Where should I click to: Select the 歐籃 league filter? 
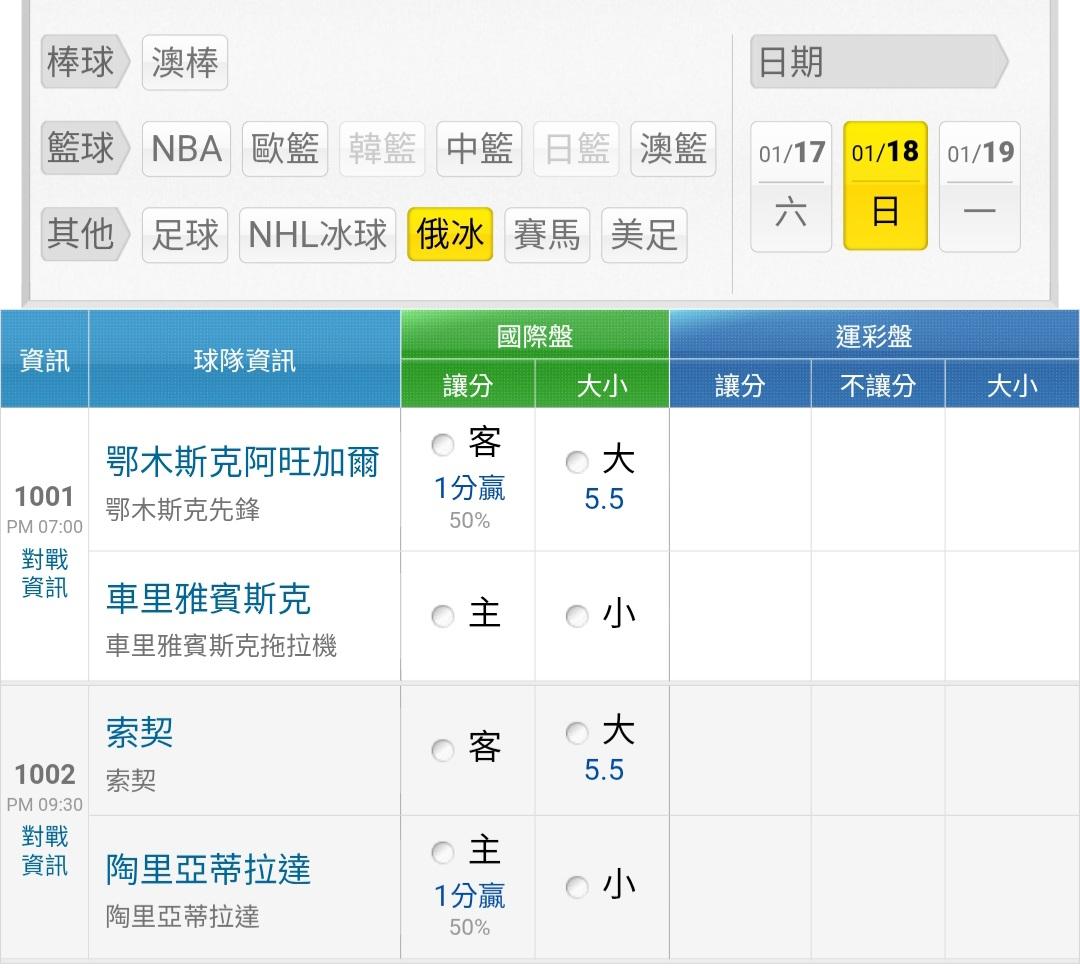pos(285,149)
